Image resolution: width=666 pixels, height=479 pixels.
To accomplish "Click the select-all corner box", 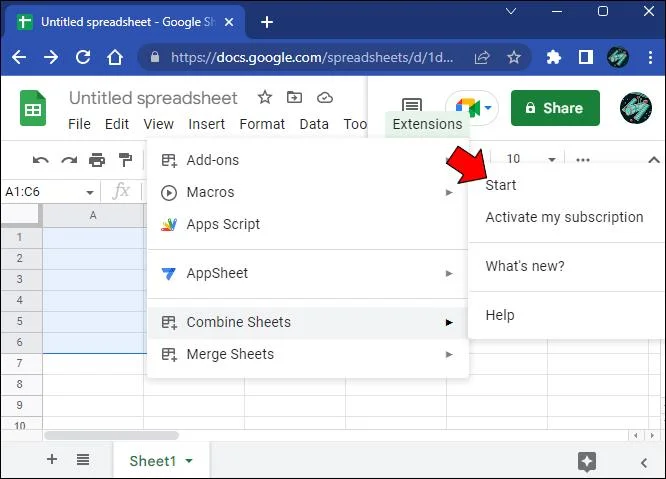I will 21,215.
